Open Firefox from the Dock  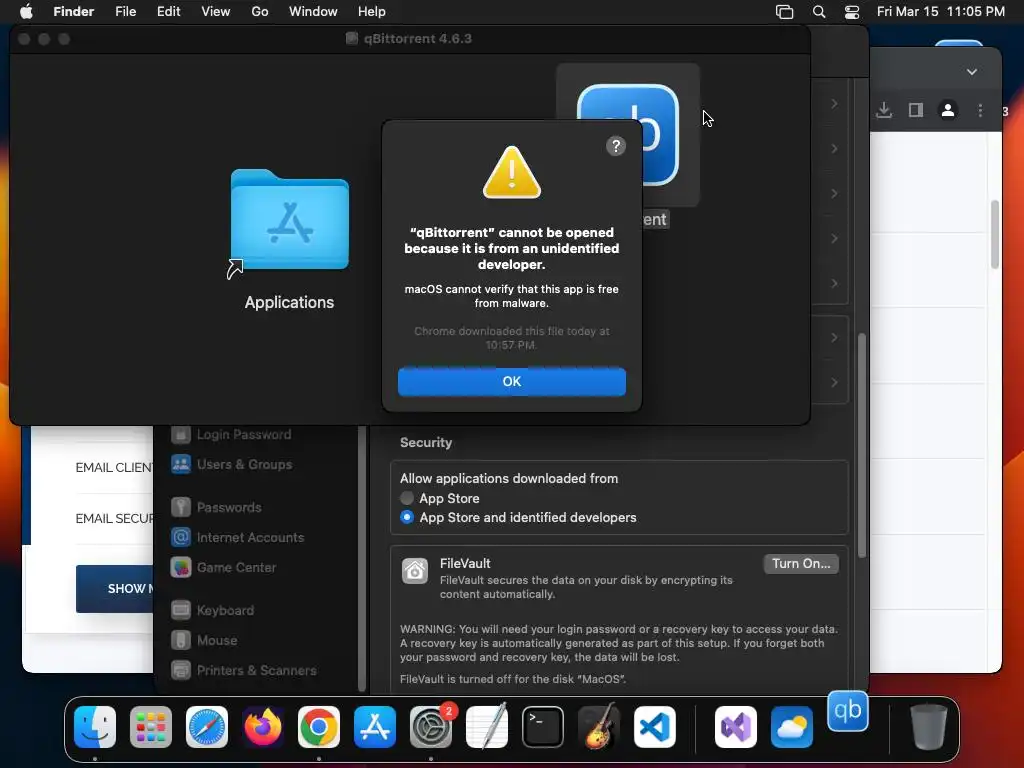[x=263, y=727]
